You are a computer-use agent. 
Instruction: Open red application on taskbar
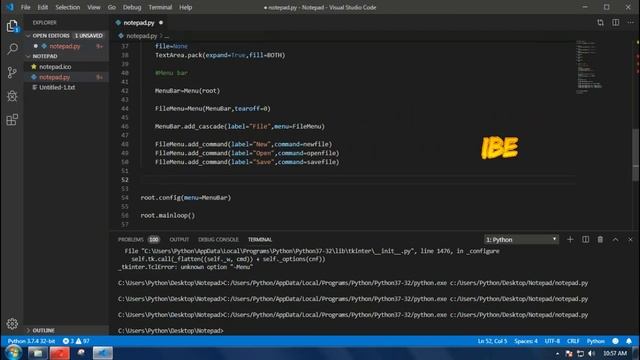coord(60,353)
